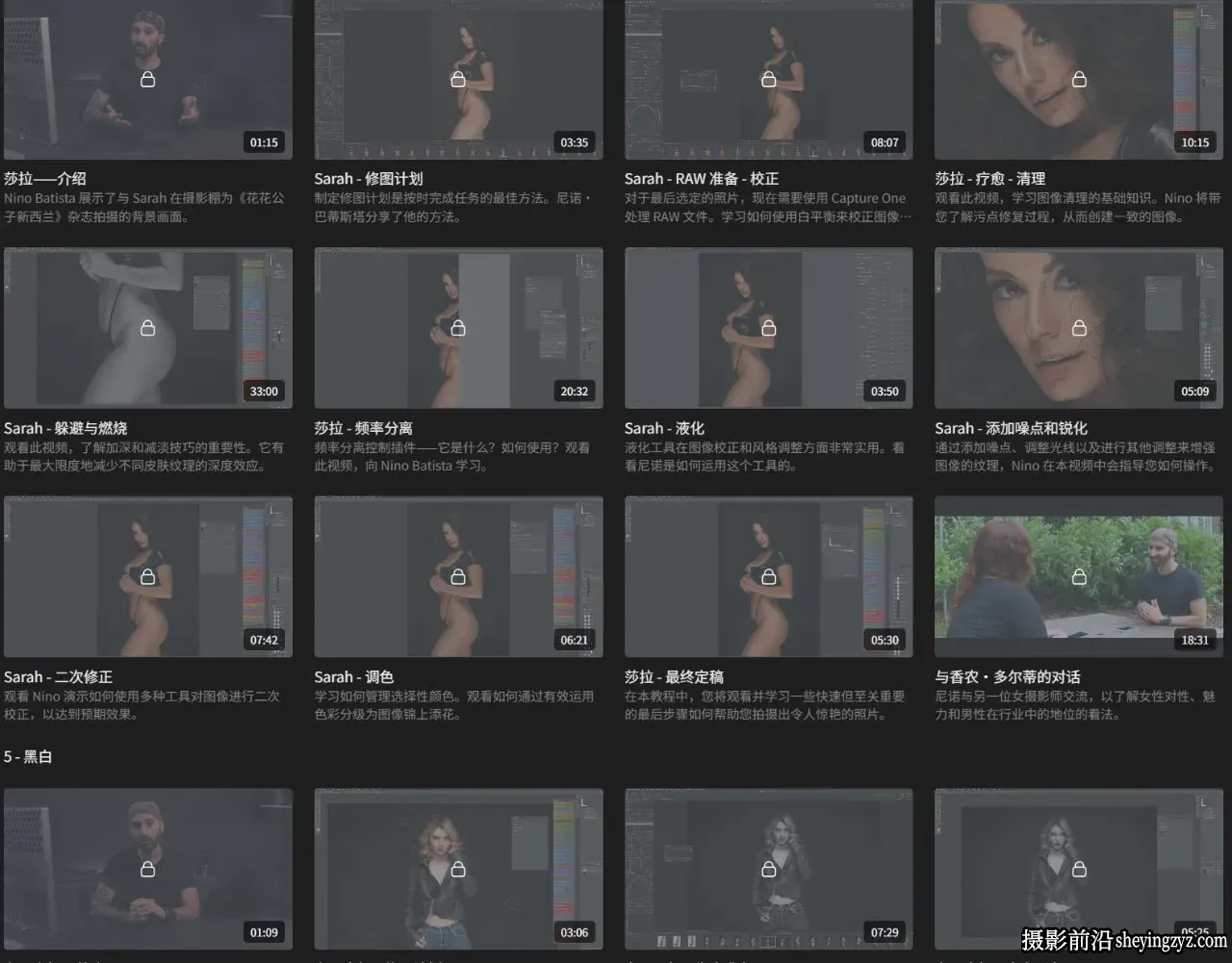Open the 莎拉 - 频率分离 title

click(x=364, y=428)
